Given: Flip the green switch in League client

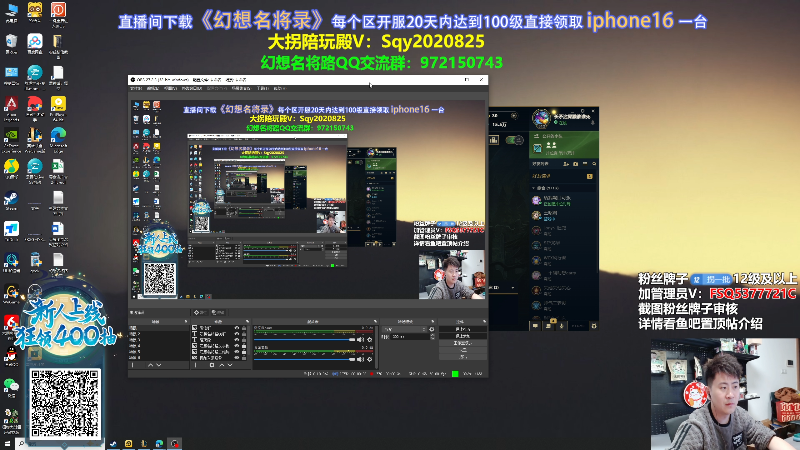Looking at the screenshot, I should 515,140.
